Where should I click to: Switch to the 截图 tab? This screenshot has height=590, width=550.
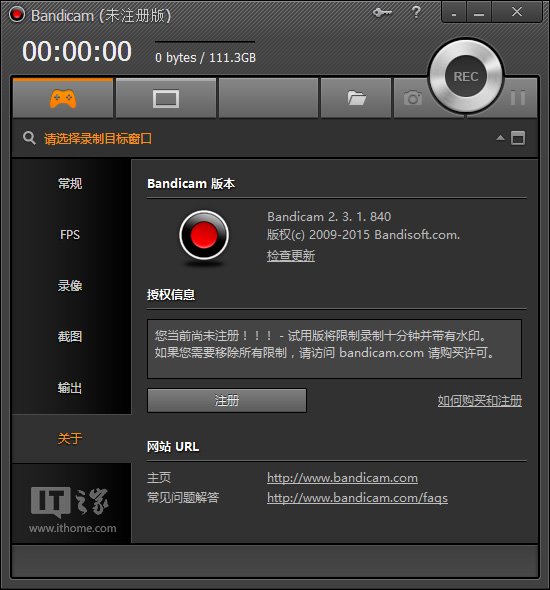(x=70, y=336)
